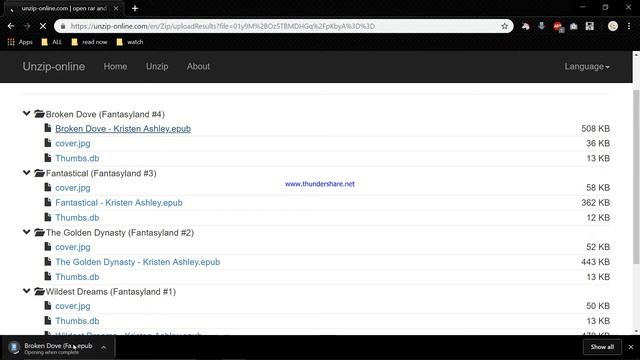Stop loading the page with the X button
Screen dimensions: 640x360
point(43,26)
